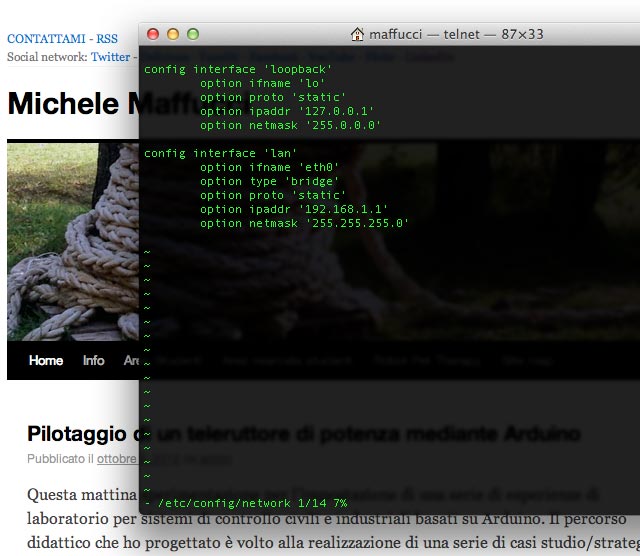The height and width of the screenshot is (556, 640).
Task: Click the ipaddr '192.168.1.1' line
Action: coord(293,209)
